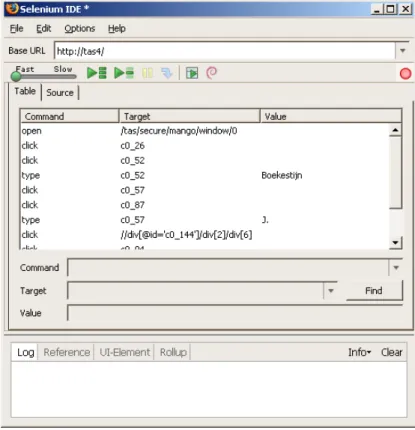This screenshot has width=415, height=430.
Task: Click the blue Step icon
Action: pos(167,73)
